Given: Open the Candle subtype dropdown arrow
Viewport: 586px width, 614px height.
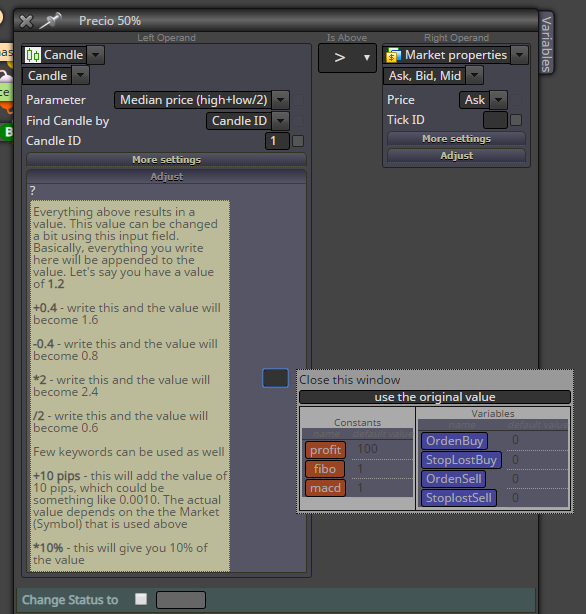Looking at the screenshot, I should (81, 76).
